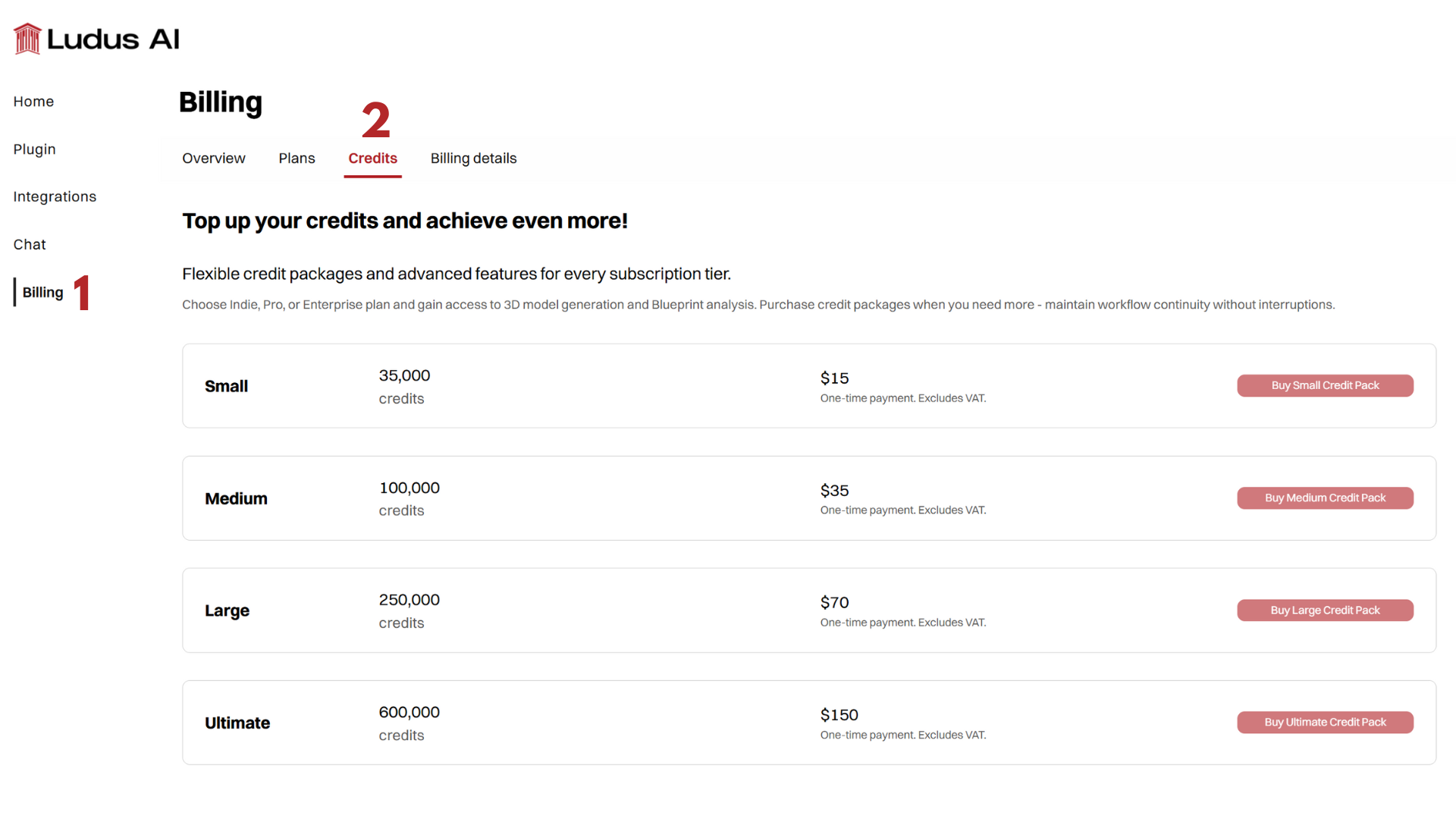Select the Large credit pack card
This screenshot has height=819, width=1456.
(607, 610)
